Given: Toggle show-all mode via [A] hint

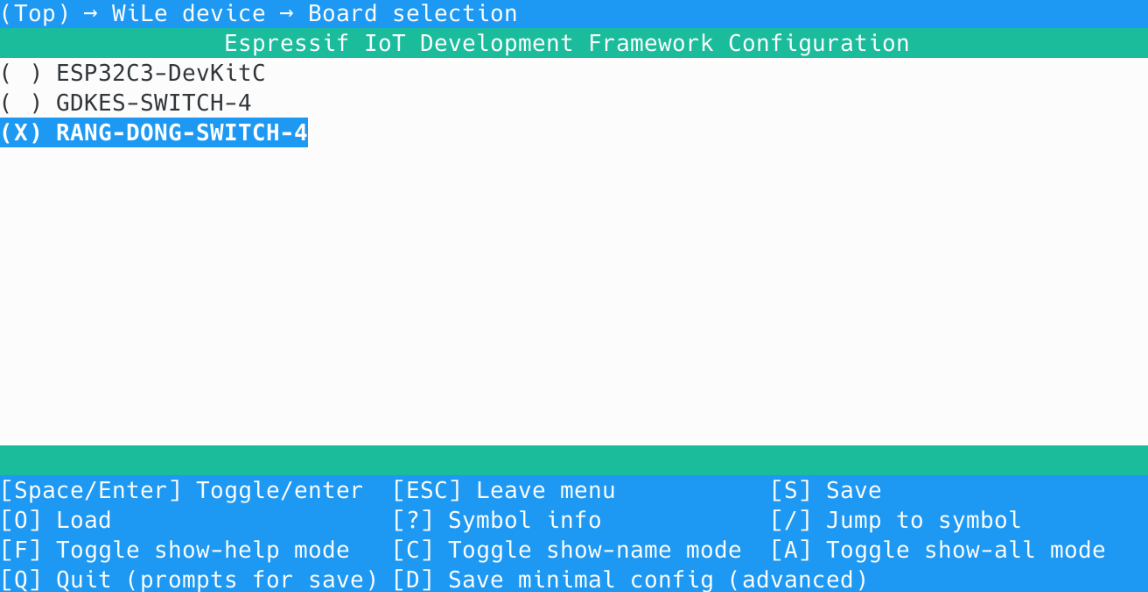Looking at the screenshot, I should (x=937, y=551).
